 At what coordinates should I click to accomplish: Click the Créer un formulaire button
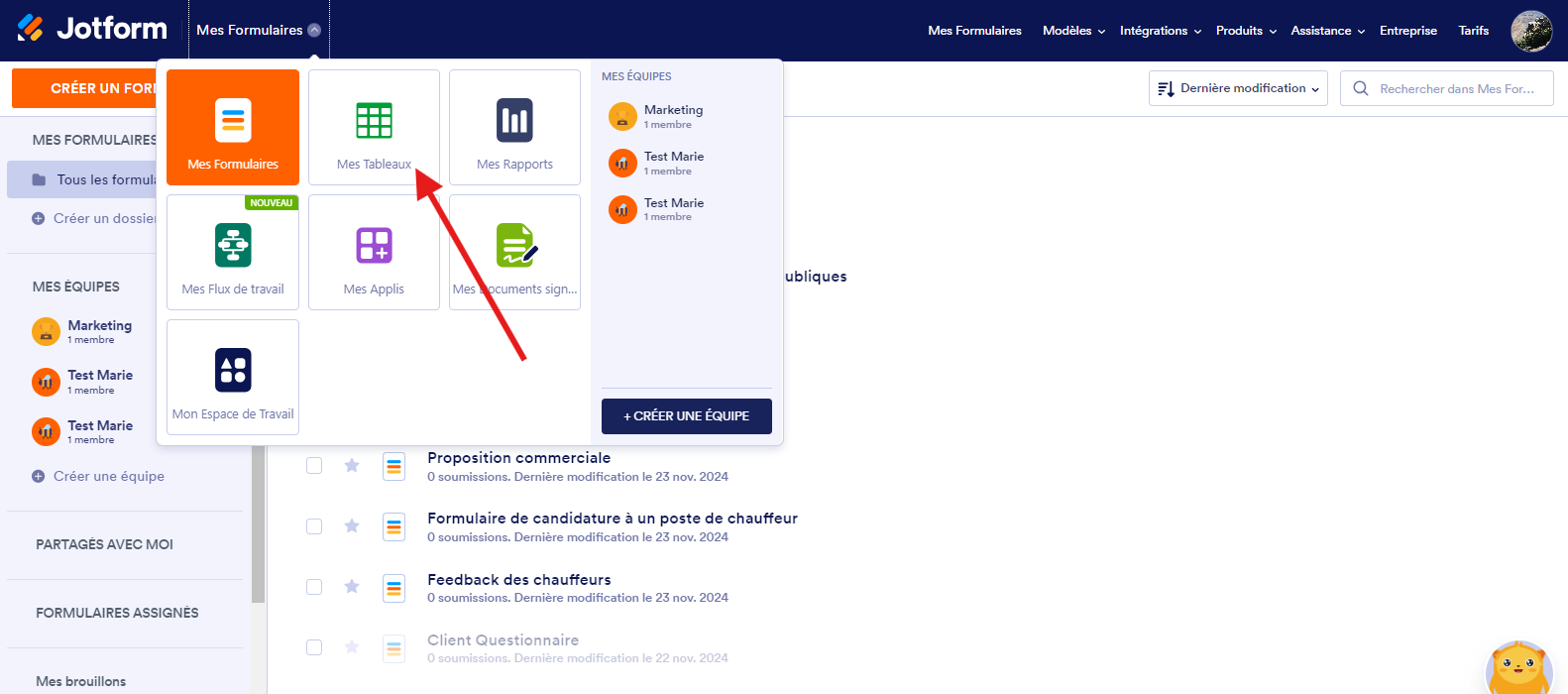click(x=85, y=88)
